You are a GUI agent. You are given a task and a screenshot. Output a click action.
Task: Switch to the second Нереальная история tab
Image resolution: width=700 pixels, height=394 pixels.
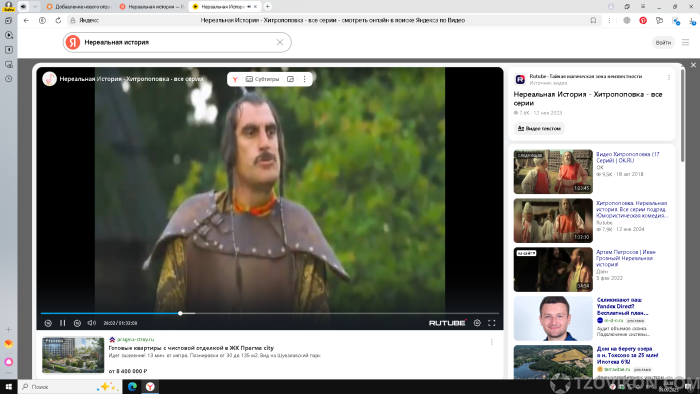(x=152, y=7)
